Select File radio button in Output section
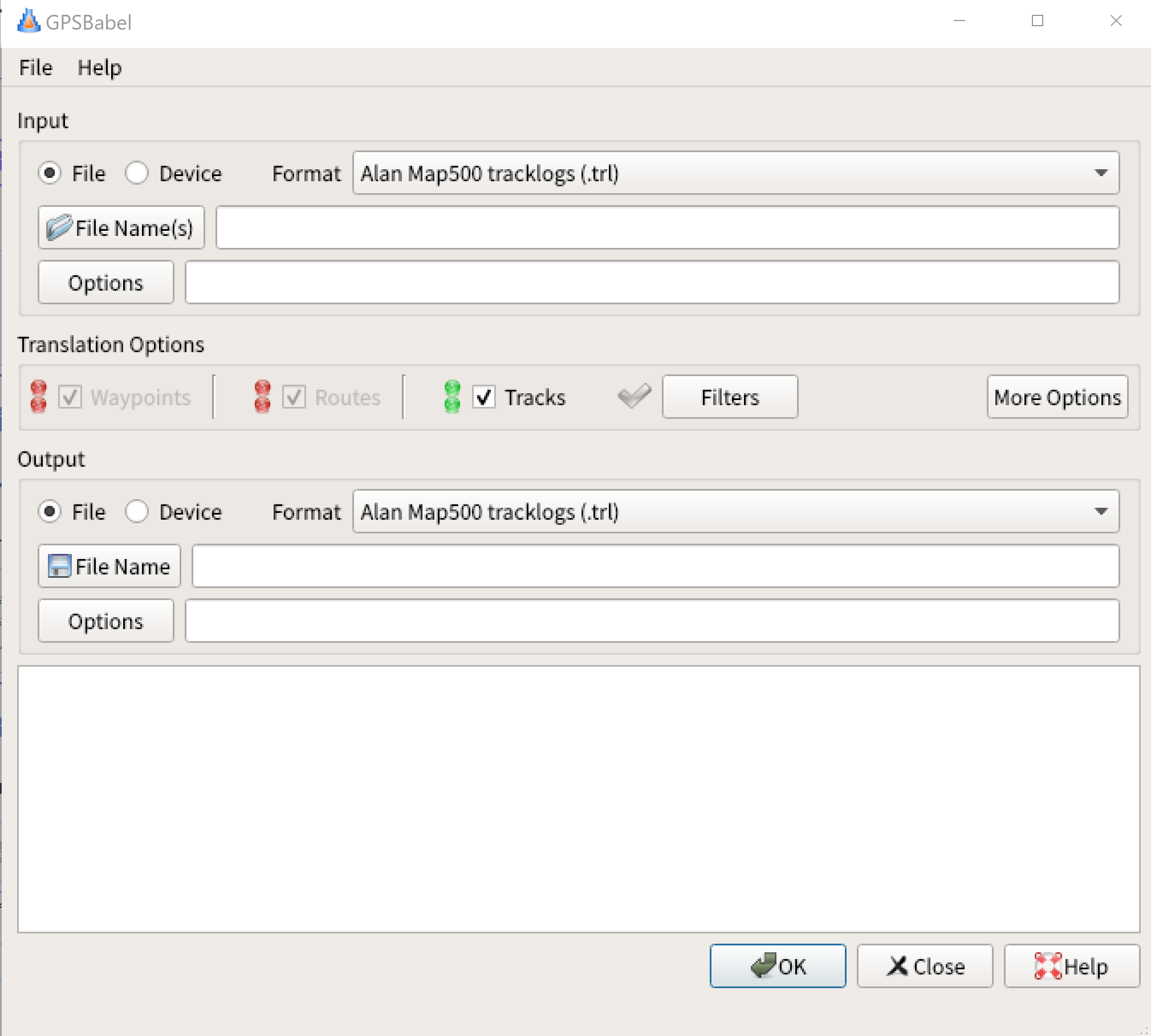 pyautogui.click(x=50, y=511)
